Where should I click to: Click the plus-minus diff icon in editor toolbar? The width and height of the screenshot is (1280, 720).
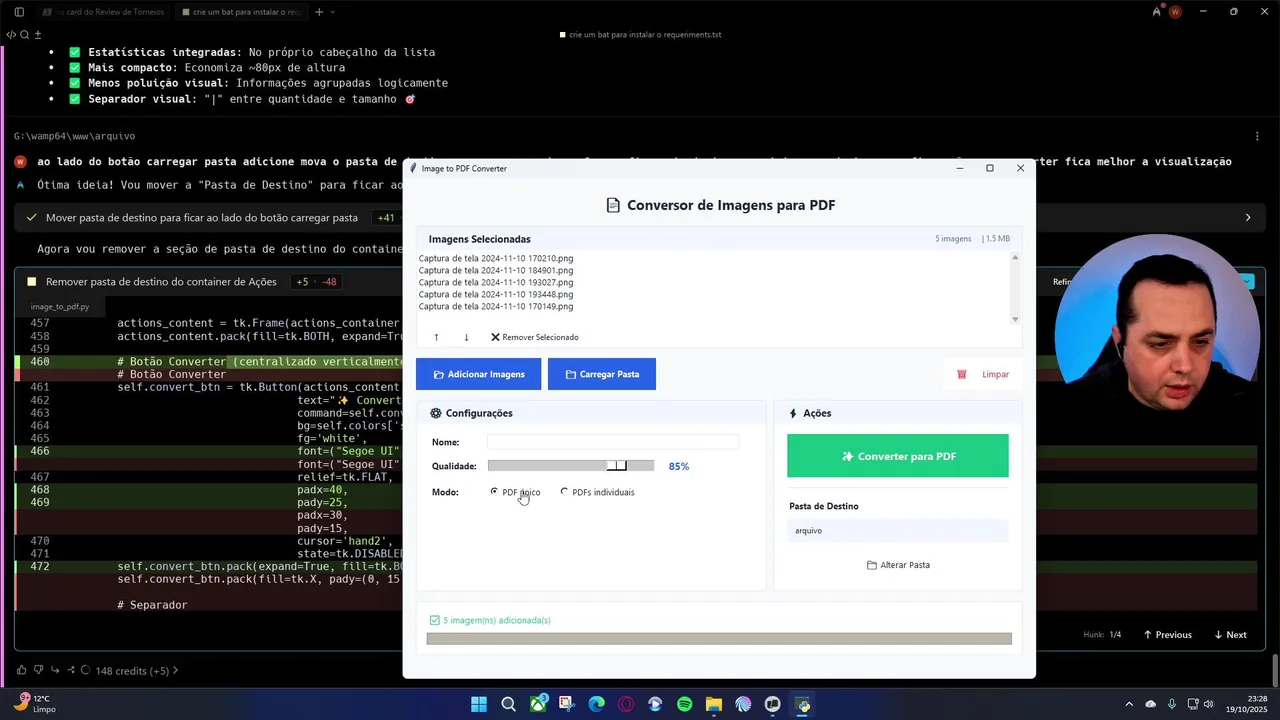pyautogui.click(x=38, y=34)
